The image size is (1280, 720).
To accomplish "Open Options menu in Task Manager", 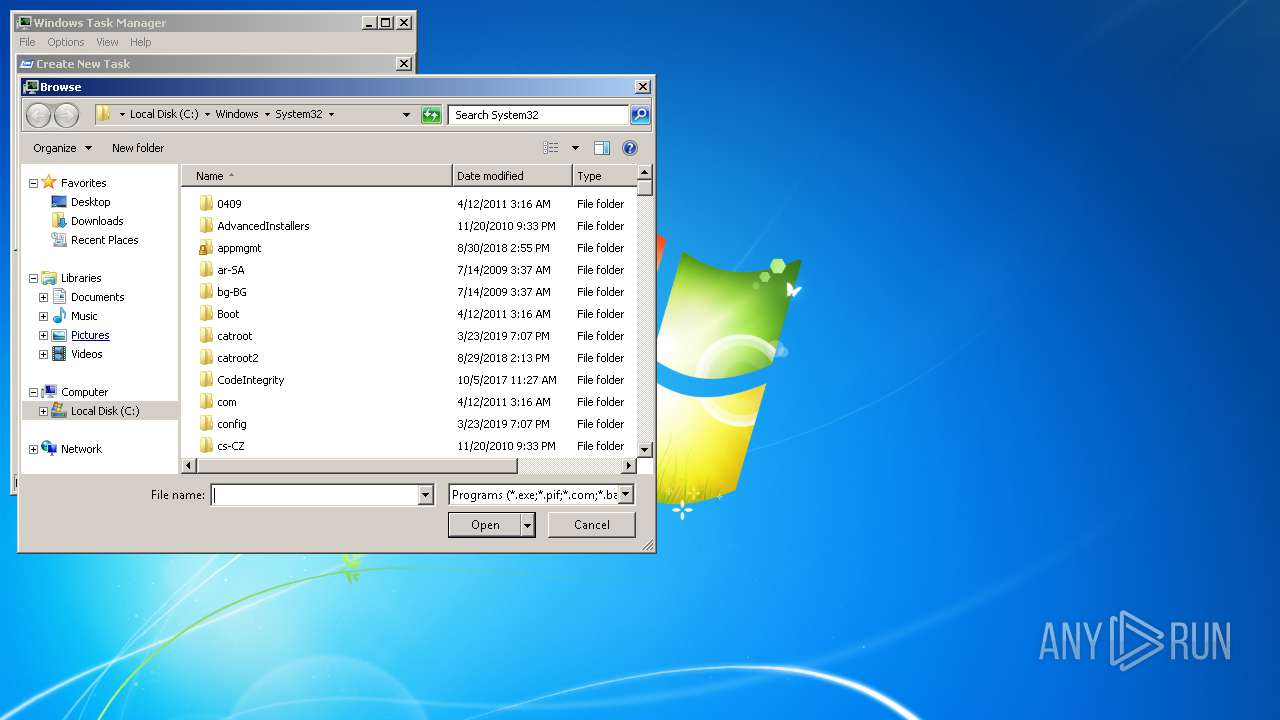I will (x=66, y=42).
